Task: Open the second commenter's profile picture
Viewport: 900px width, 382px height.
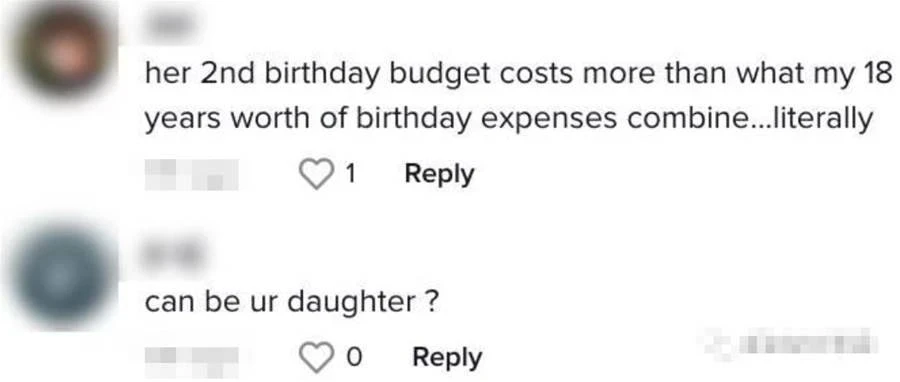Action: [62, 277]
